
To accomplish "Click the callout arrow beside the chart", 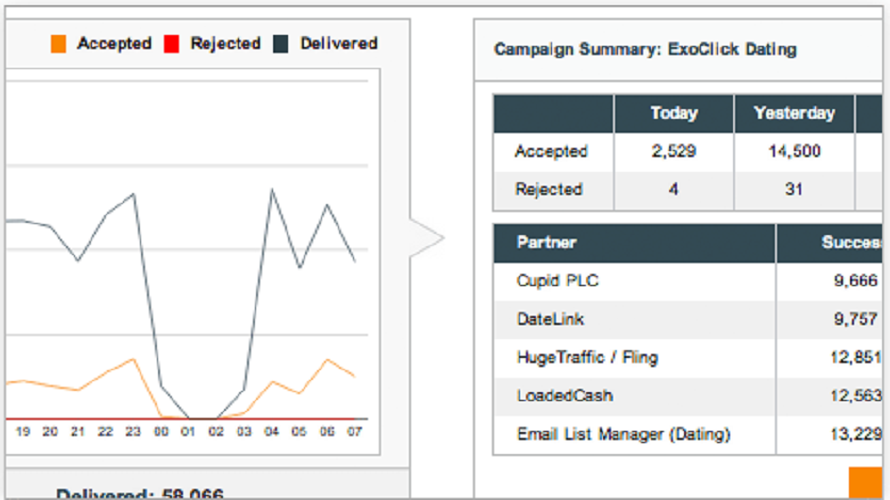I will 426,238.
